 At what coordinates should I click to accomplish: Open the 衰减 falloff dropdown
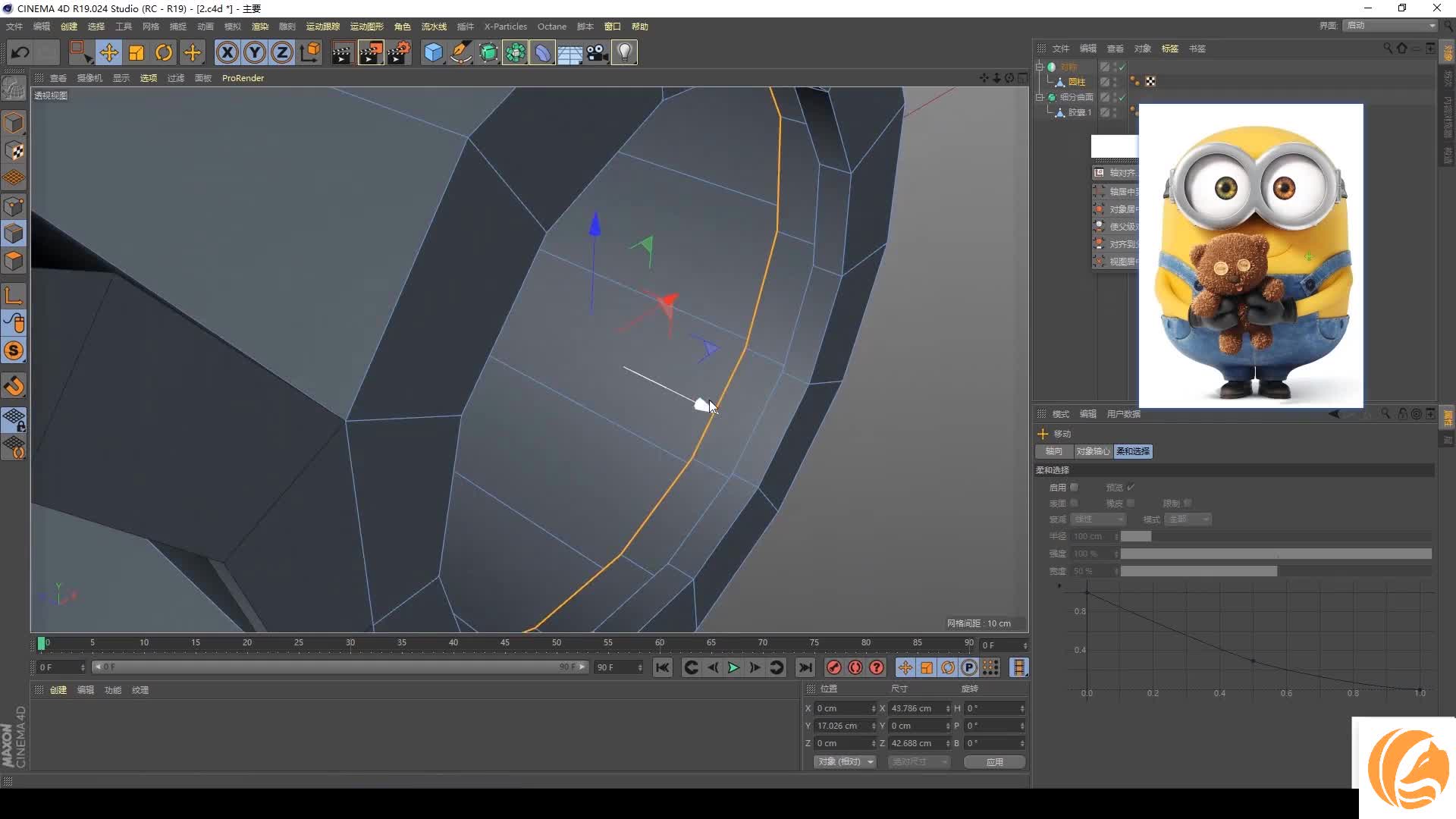click(1098, 519)
